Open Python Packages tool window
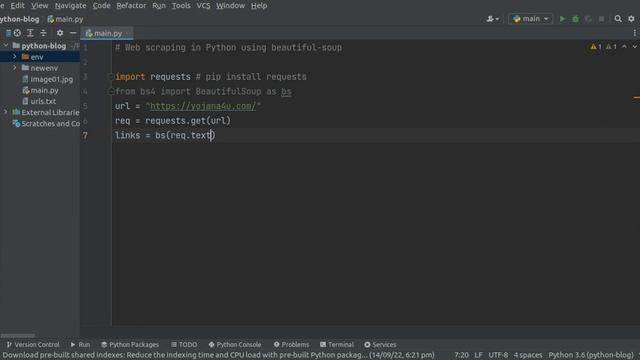 (x=130, y=344)
